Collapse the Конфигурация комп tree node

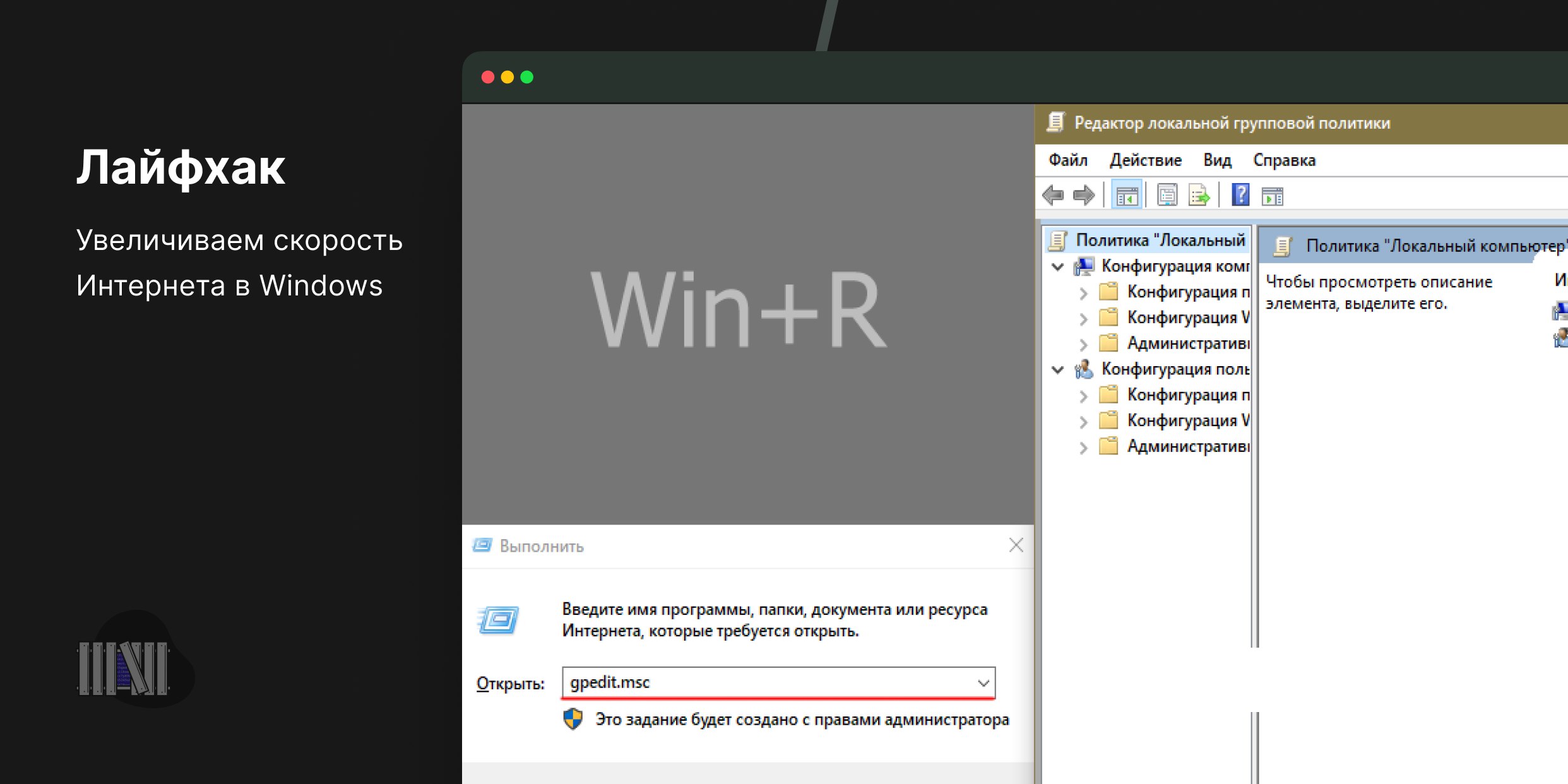(1058, 266)
